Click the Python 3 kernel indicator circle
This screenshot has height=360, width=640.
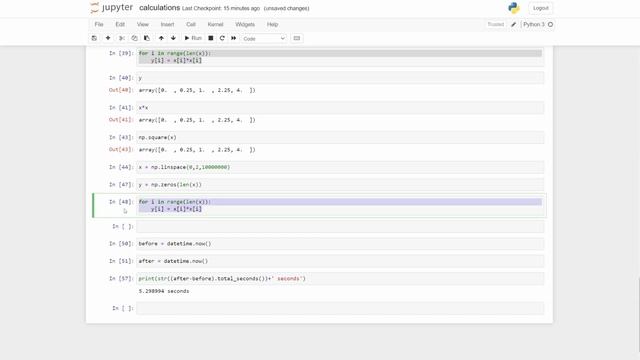click(x=550, y=24)
